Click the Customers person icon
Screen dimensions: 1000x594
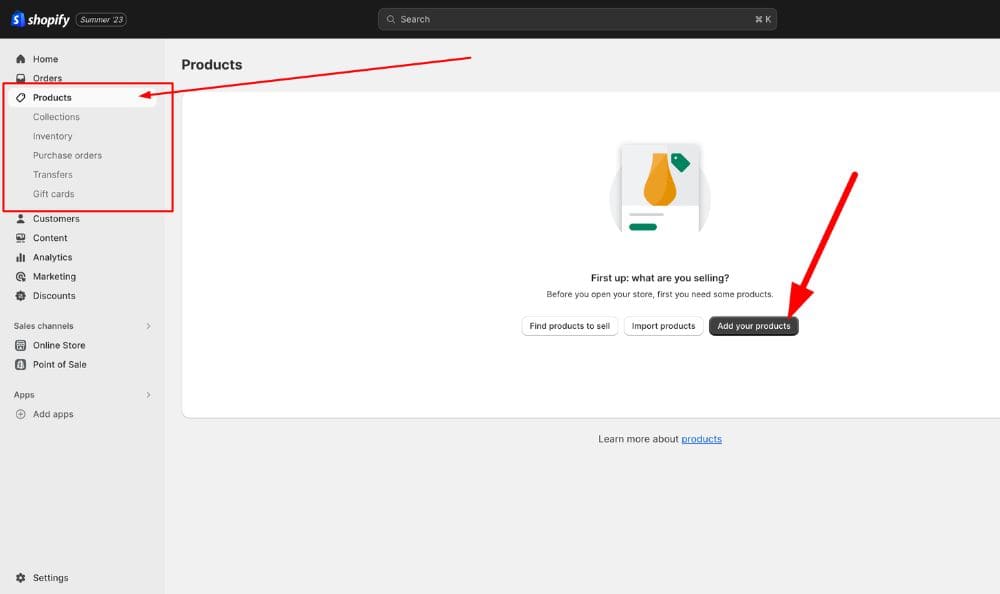(x=21, y=219)
